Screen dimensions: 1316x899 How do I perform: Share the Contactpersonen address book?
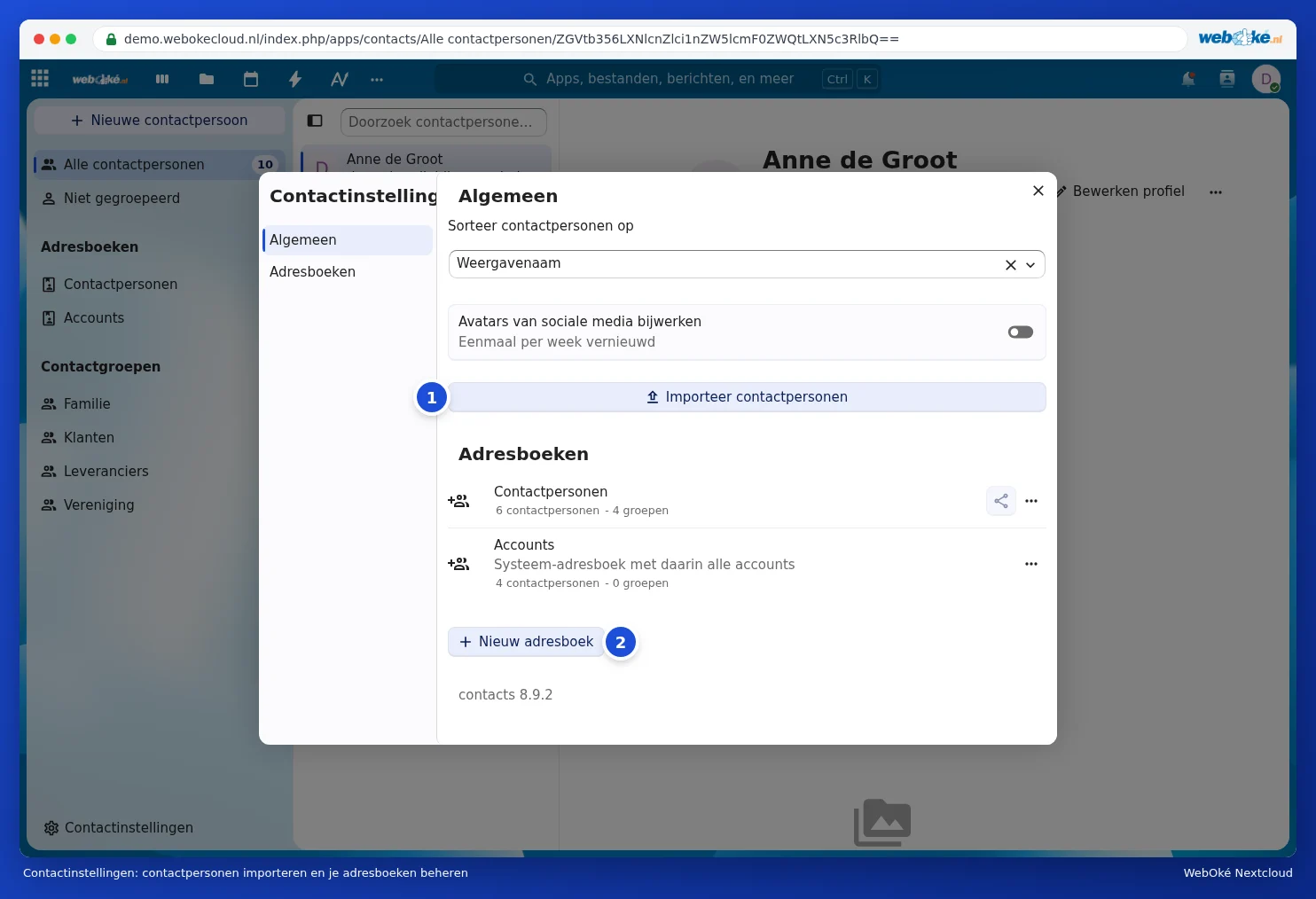pyautogui.click(x=1001, y=501)
